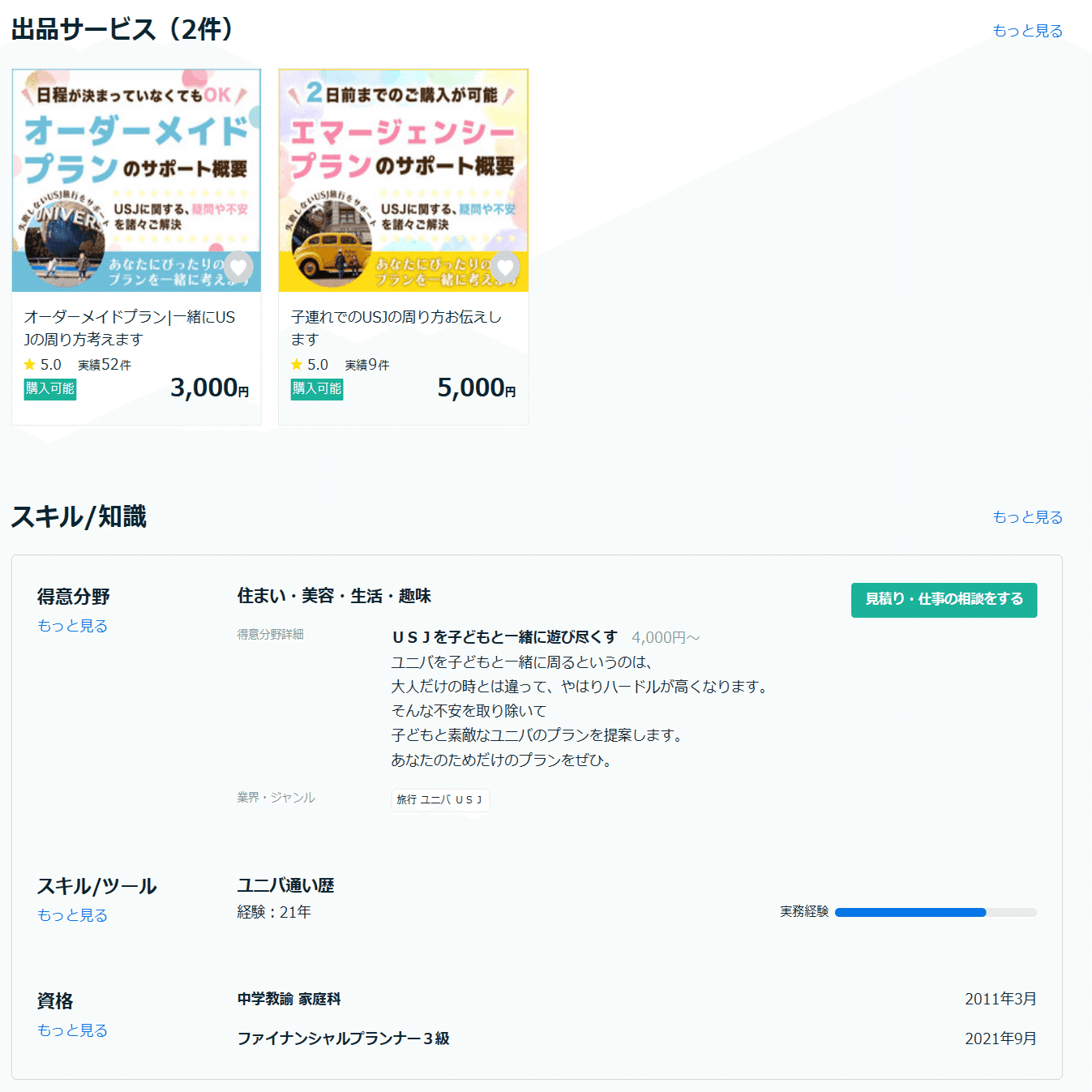Screen dimensions: 1092x1092
Task: Click the 旅行 ユニバ USJ genre tag
Action: tap(440, 800)
